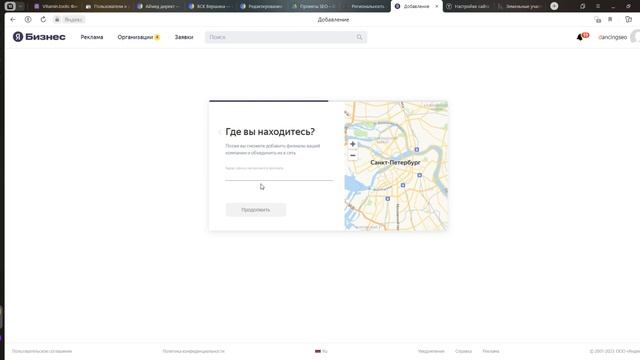Open notifications via the bell icon
The height and width of the screenshot is (360, 640).
point(580,37)
